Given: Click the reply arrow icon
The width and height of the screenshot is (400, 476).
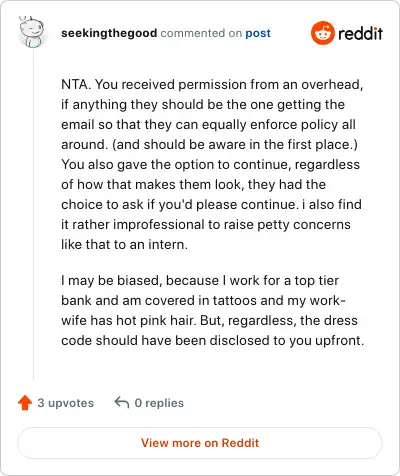Looking at the screenshot, I should click(122, 402).
